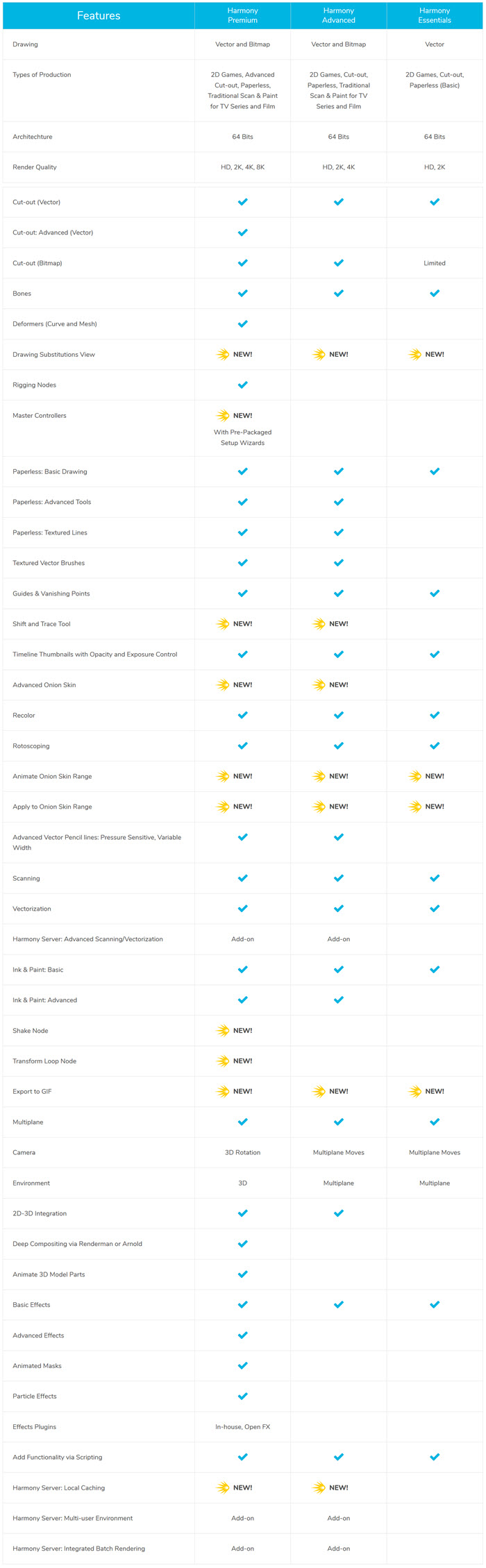Click Premium checkmark for Deformers (Curve and Mesh)
This screenshot has height=1568, width=486.
tap(243, 323)
